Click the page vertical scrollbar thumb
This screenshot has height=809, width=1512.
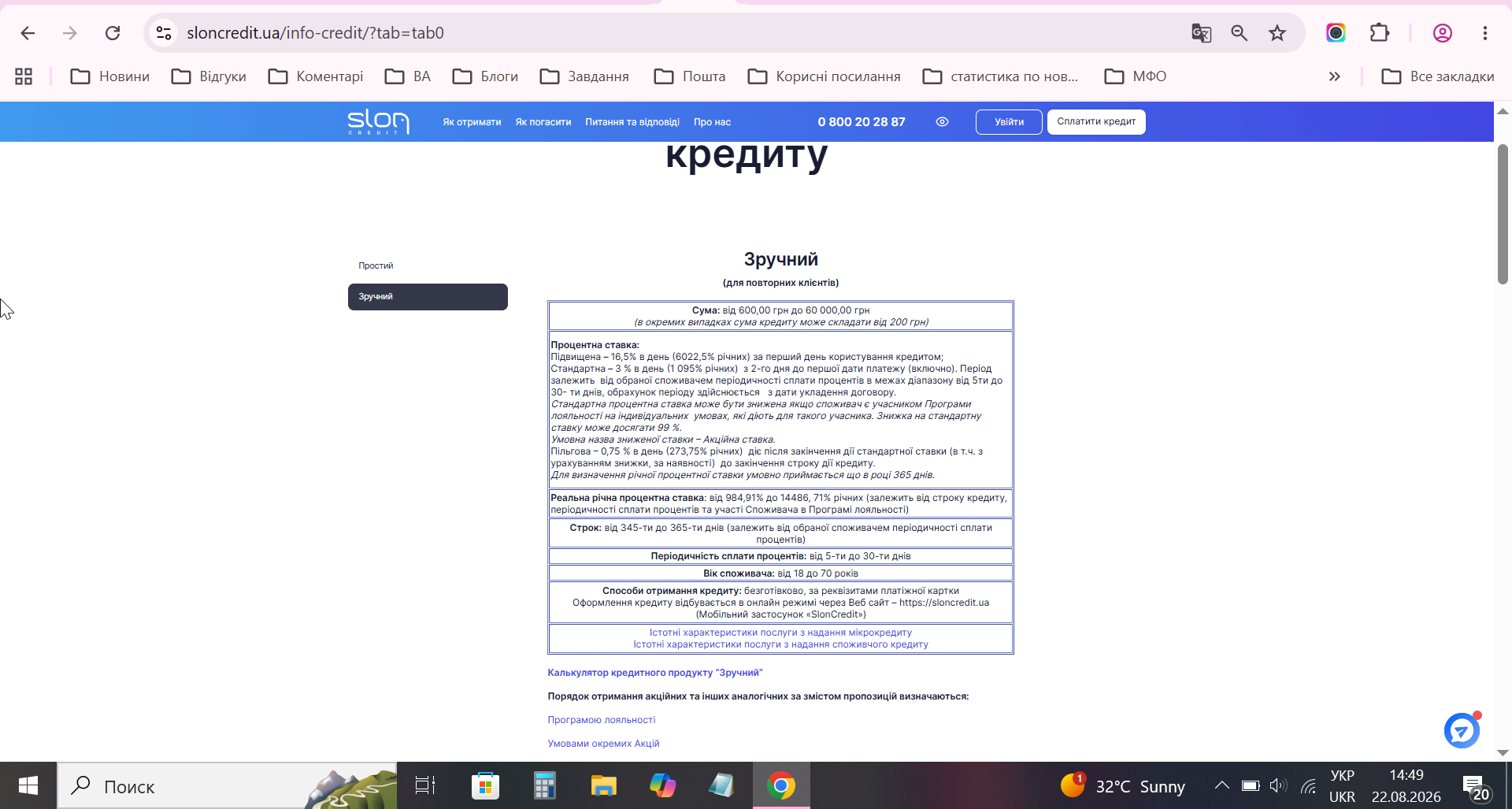click(x=1503, y=214)
